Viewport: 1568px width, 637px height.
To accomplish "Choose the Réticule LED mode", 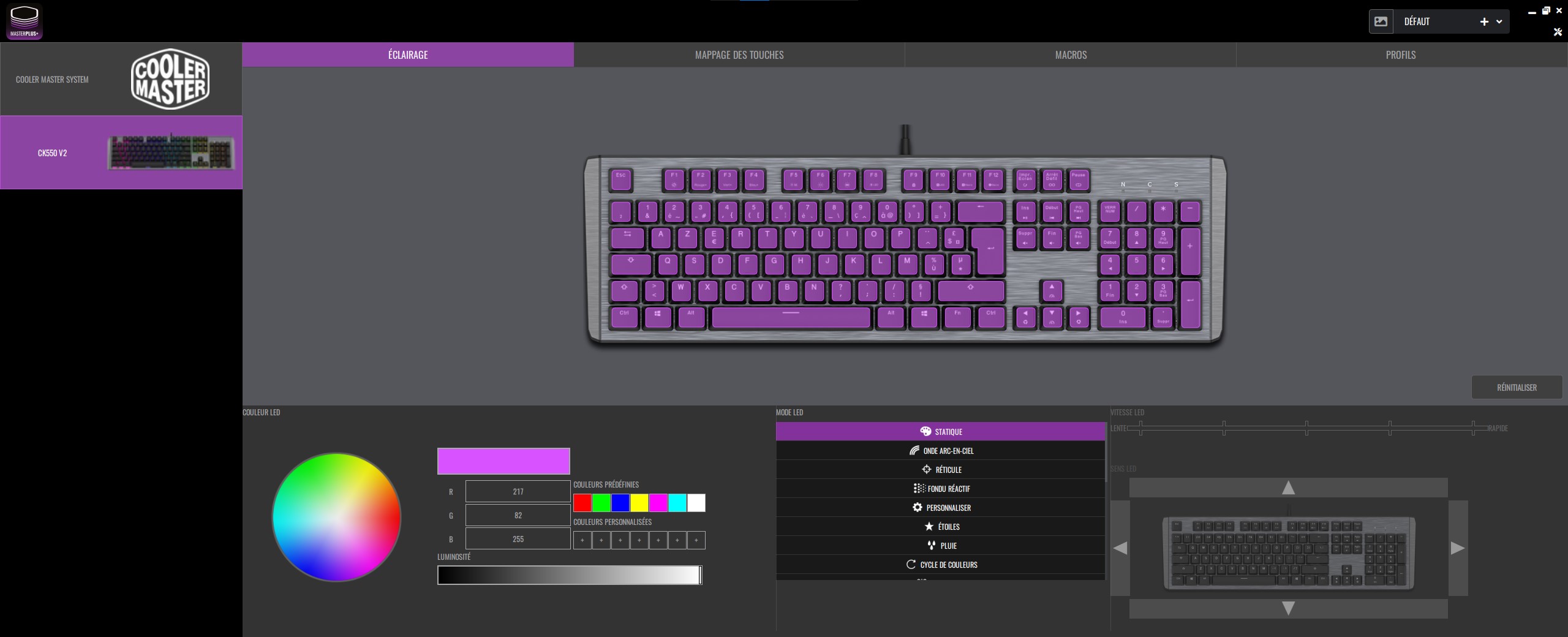I will pos(940,470).
